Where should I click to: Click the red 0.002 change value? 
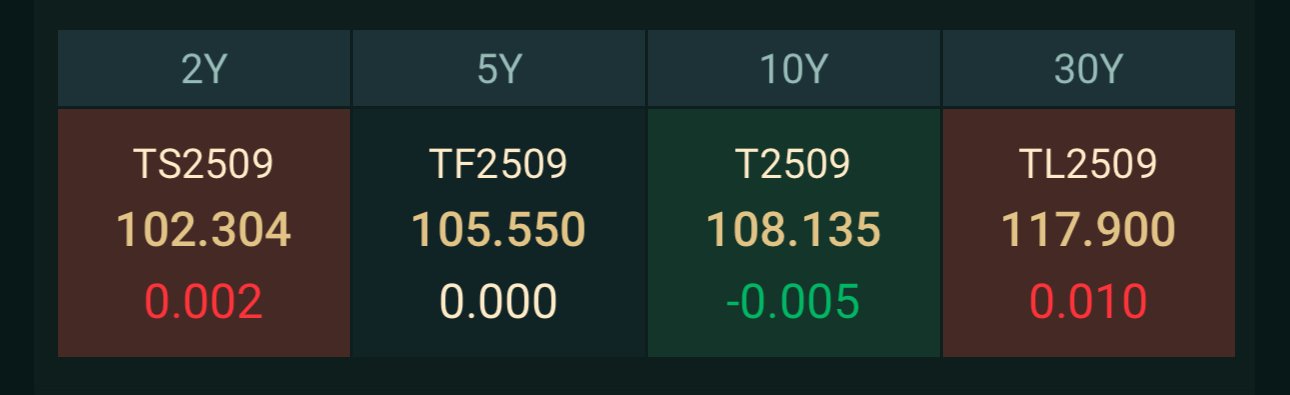(204, 302)
